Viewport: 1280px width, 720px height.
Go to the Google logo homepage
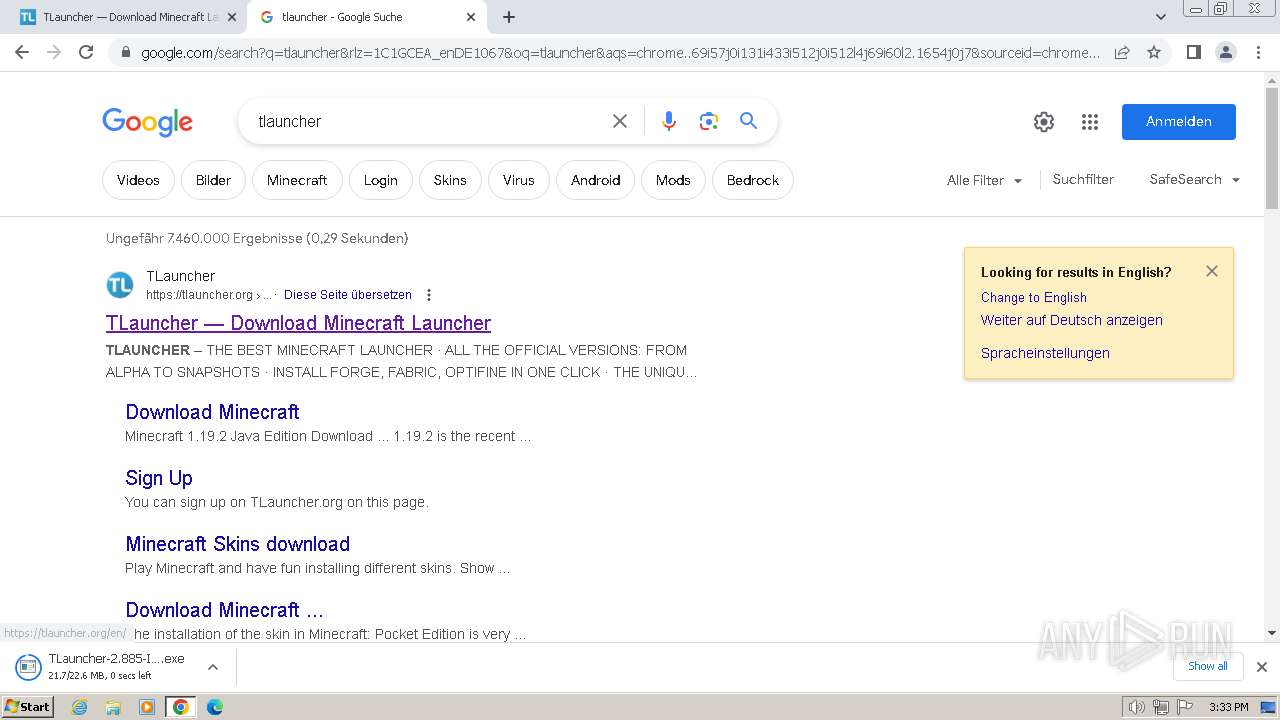(147, 122)
